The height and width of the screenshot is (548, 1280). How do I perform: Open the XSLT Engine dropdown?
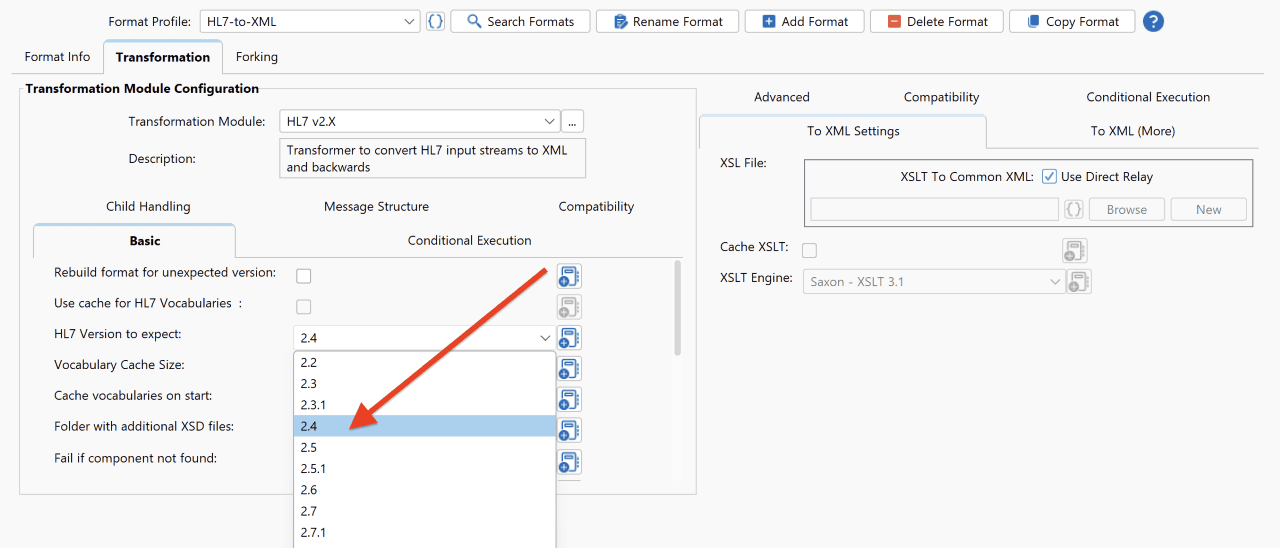click(x=934, y=282)
